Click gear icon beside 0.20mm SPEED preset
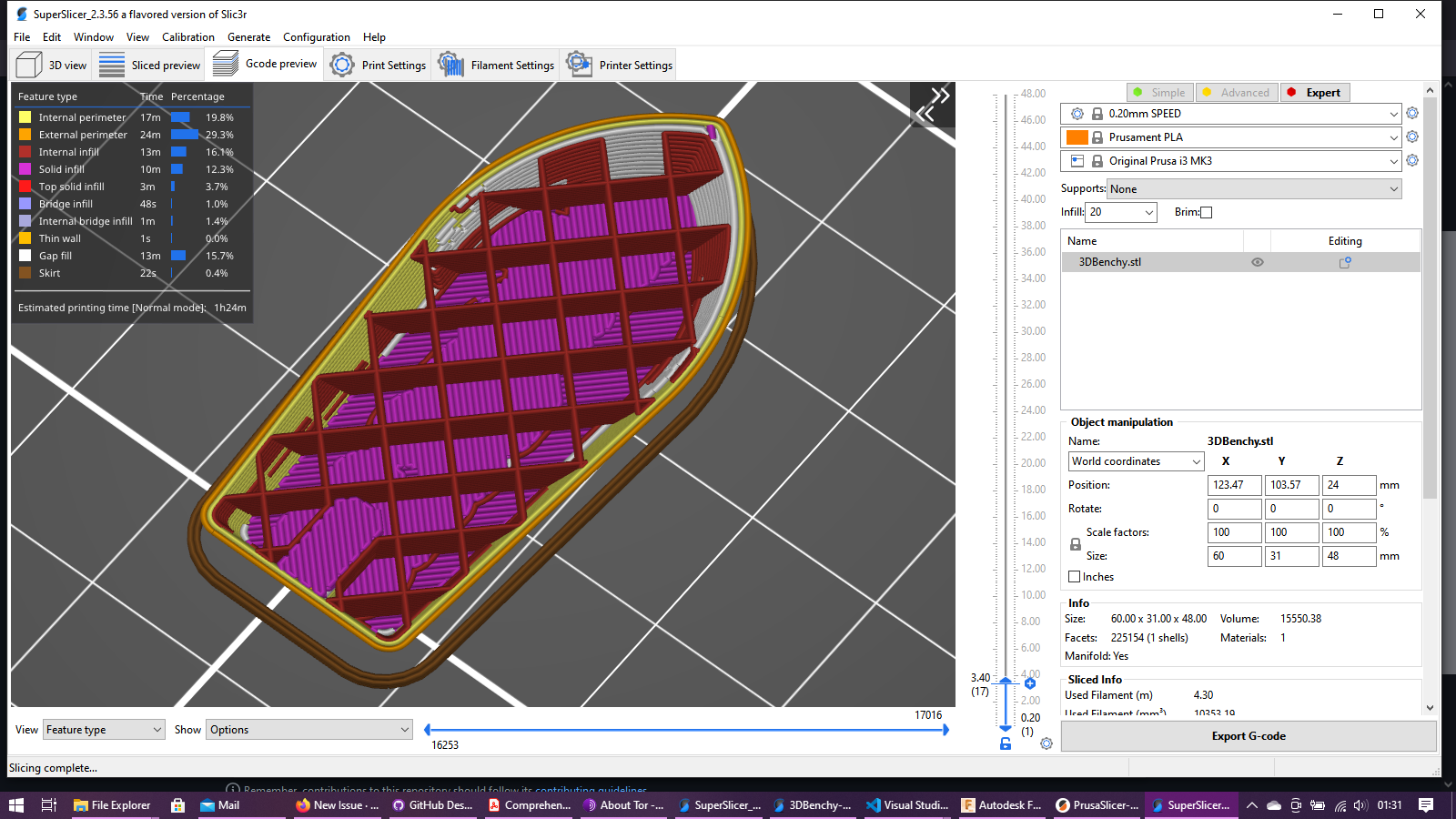The image size is (1456, 819). click(x=1412, y=113)
